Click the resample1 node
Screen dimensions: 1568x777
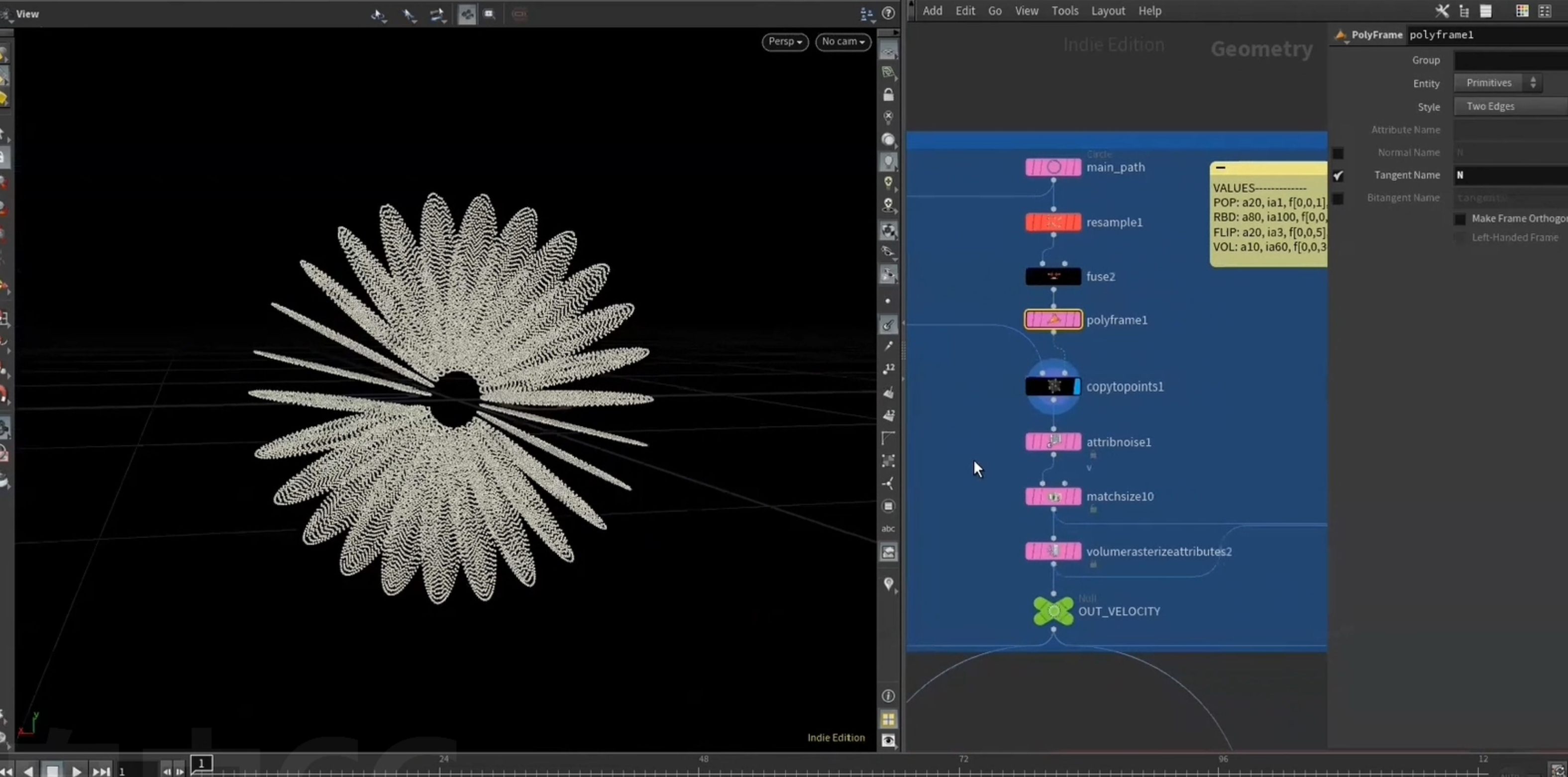coord(1053,222)
